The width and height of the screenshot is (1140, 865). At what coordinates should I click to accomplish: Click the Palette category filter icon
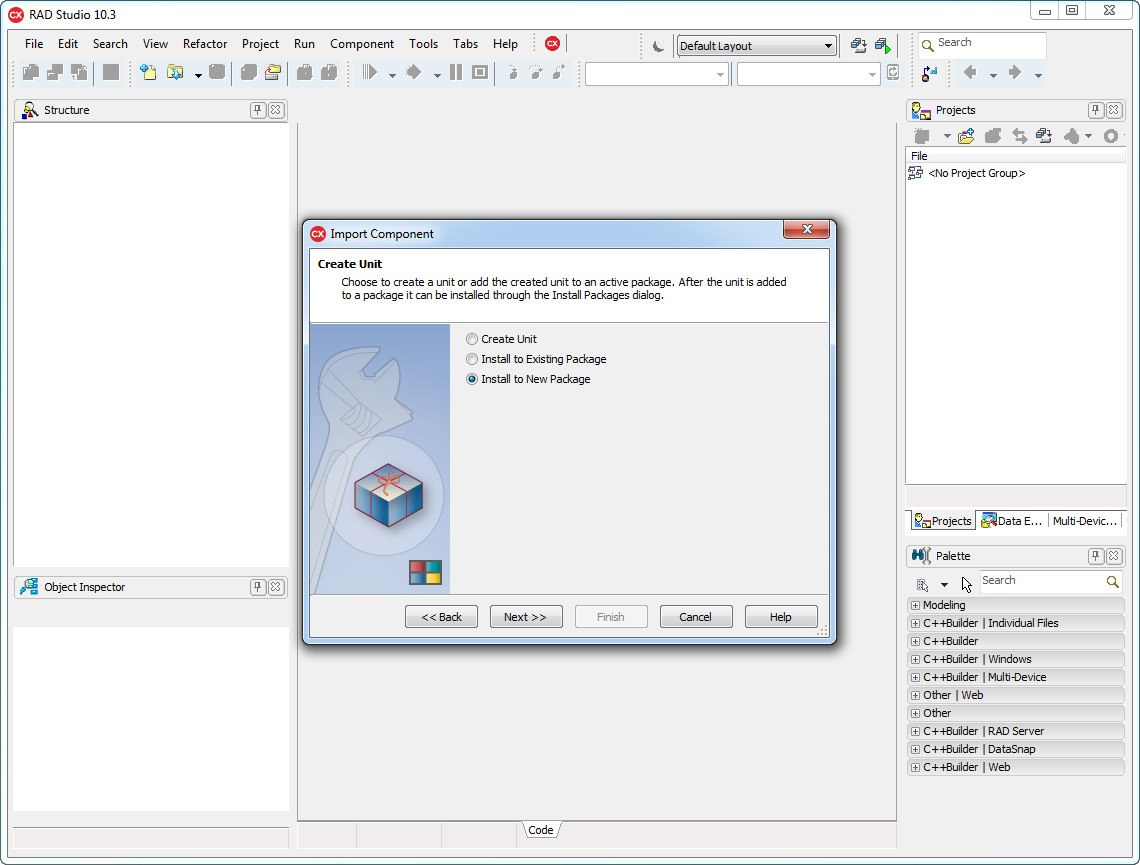coord(923,584)
